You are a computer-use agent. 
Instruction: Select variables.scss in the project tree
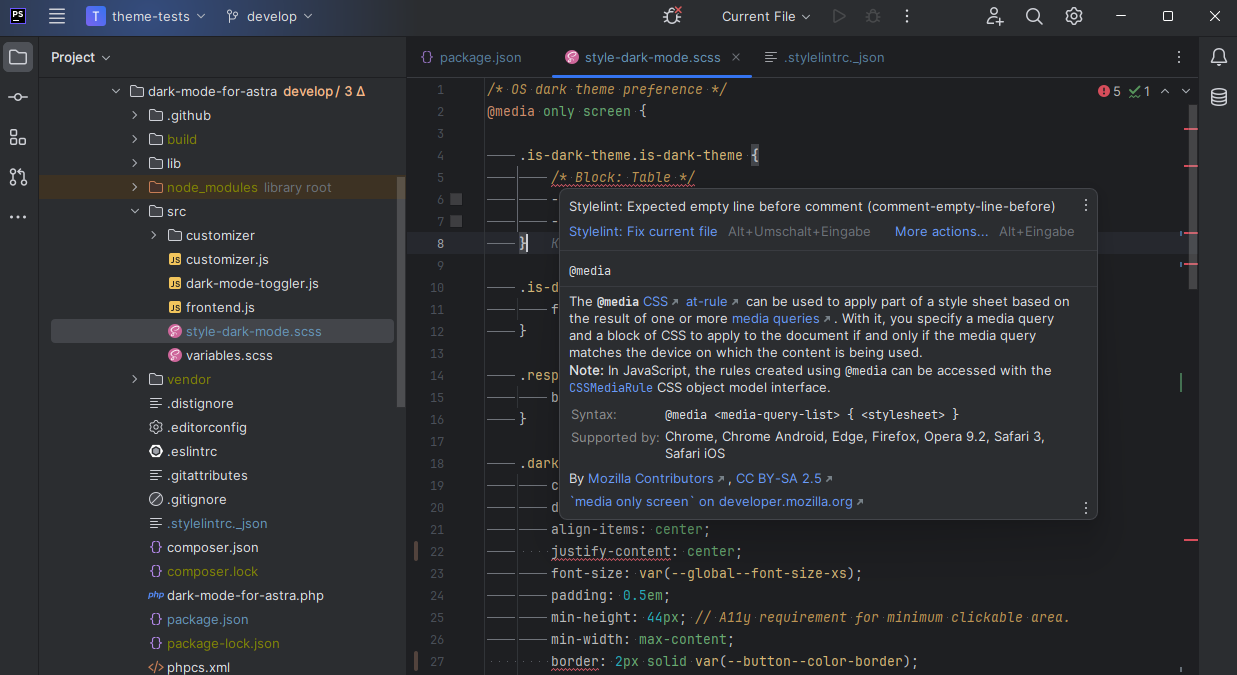229,355
